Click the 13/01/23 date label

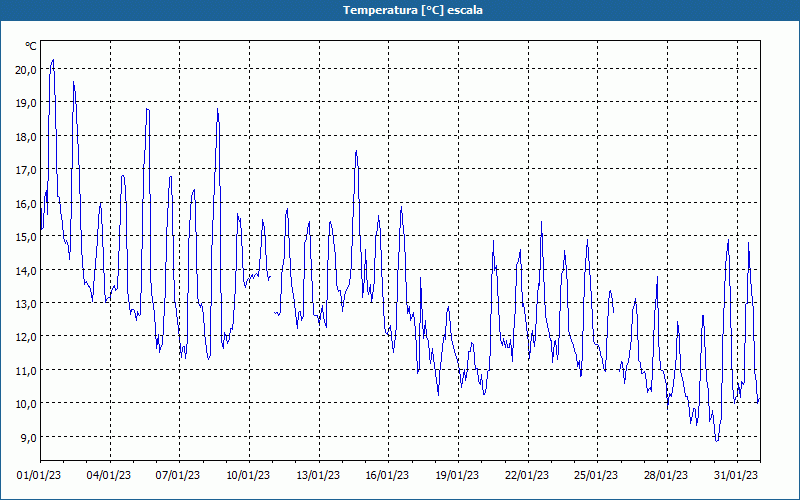[318, 476]
